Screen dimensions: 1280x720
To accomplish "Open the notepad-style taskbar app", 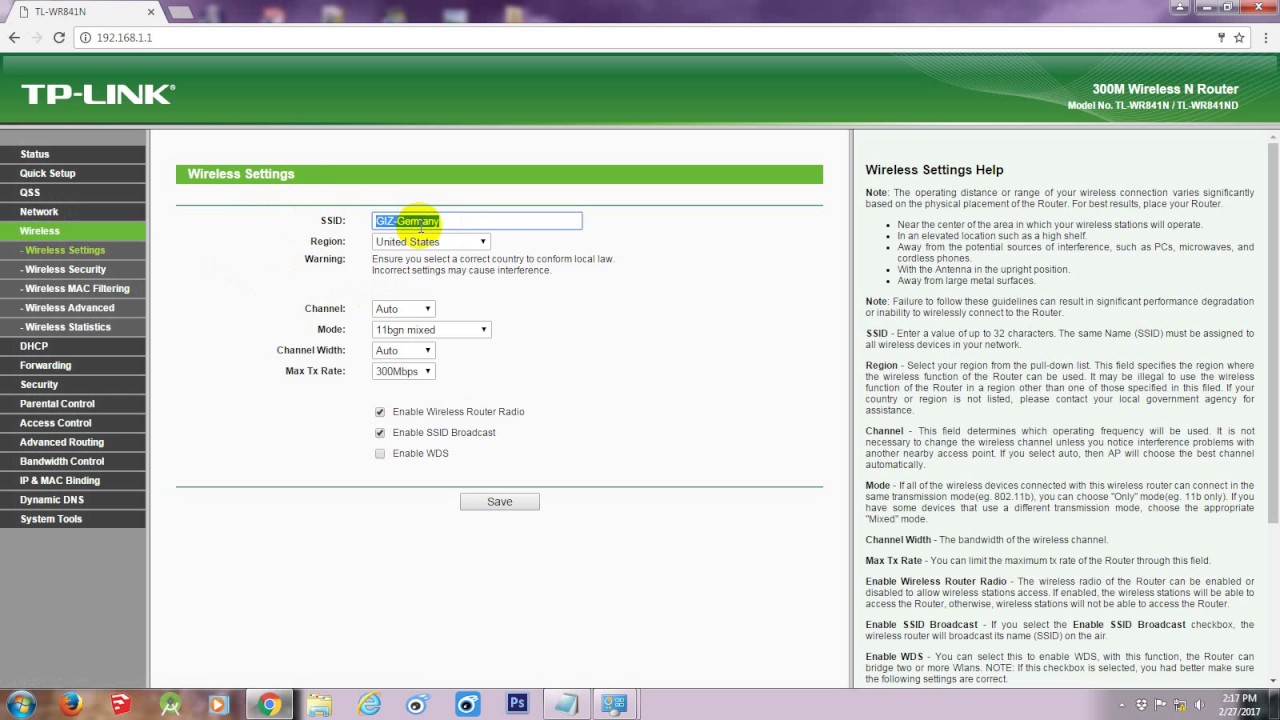I will click(566, 704).
